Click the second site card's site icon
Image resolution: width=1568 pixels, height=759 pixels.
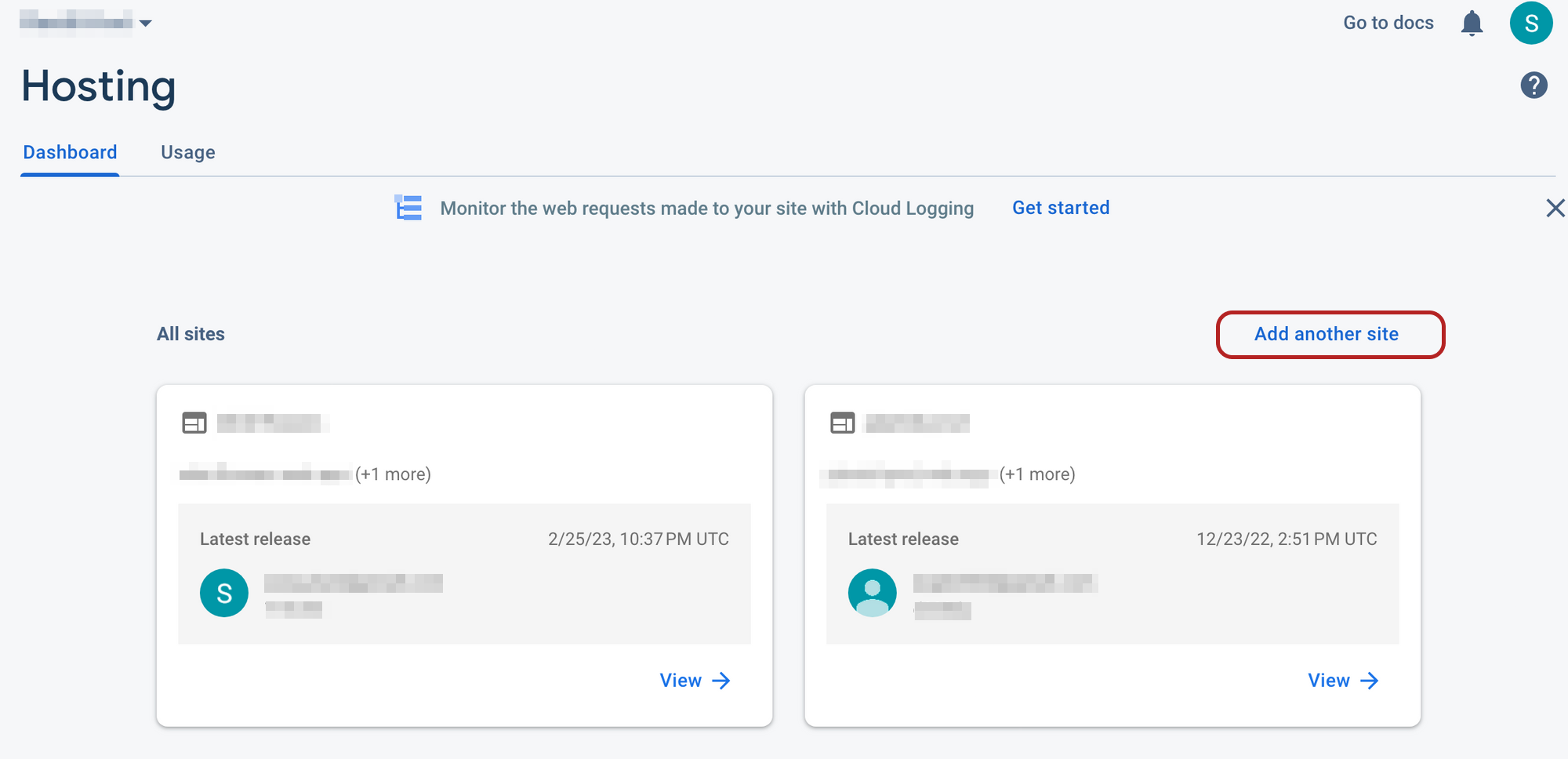[x=843, y=423]
